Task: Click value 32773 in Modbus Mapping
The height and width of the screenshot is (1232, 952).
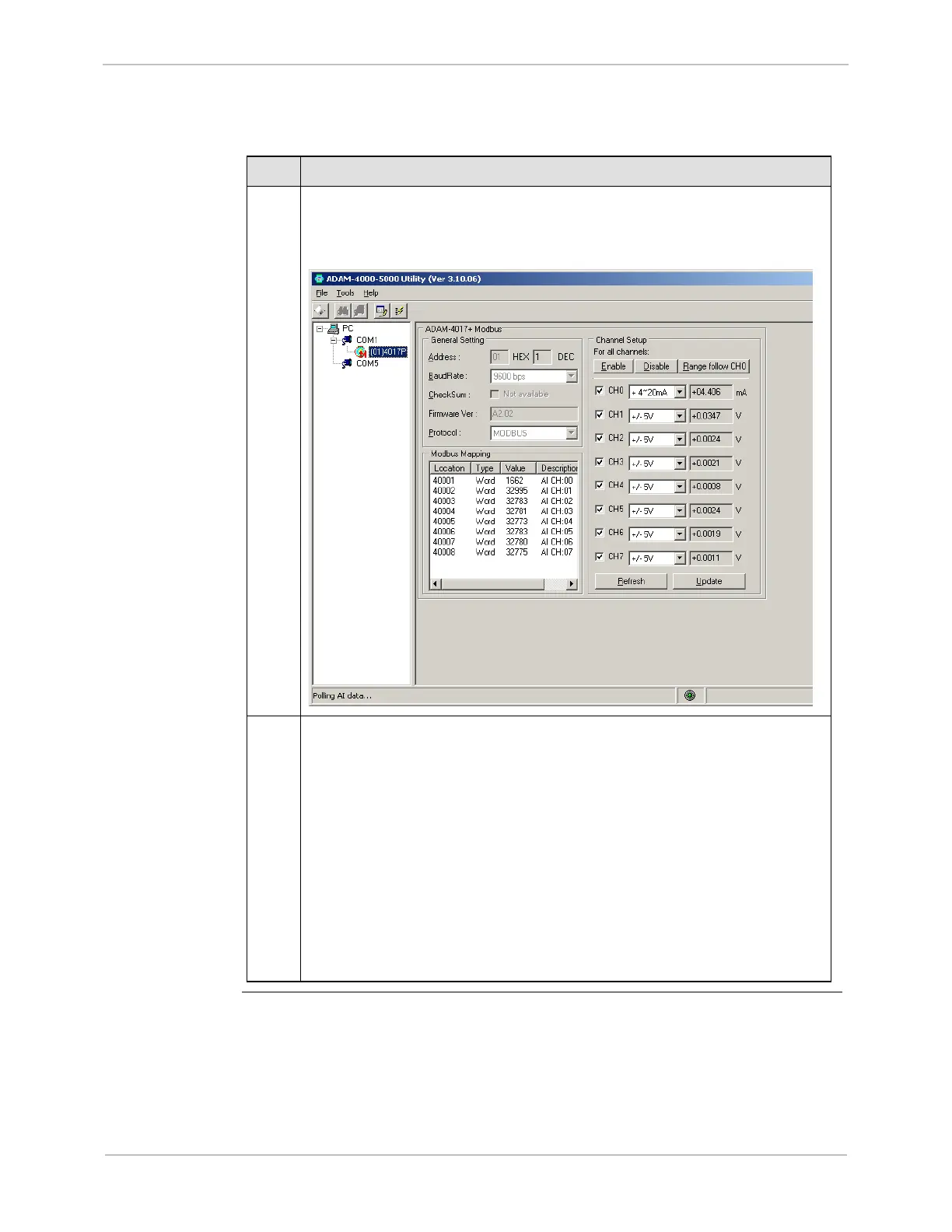Action: 516,521
